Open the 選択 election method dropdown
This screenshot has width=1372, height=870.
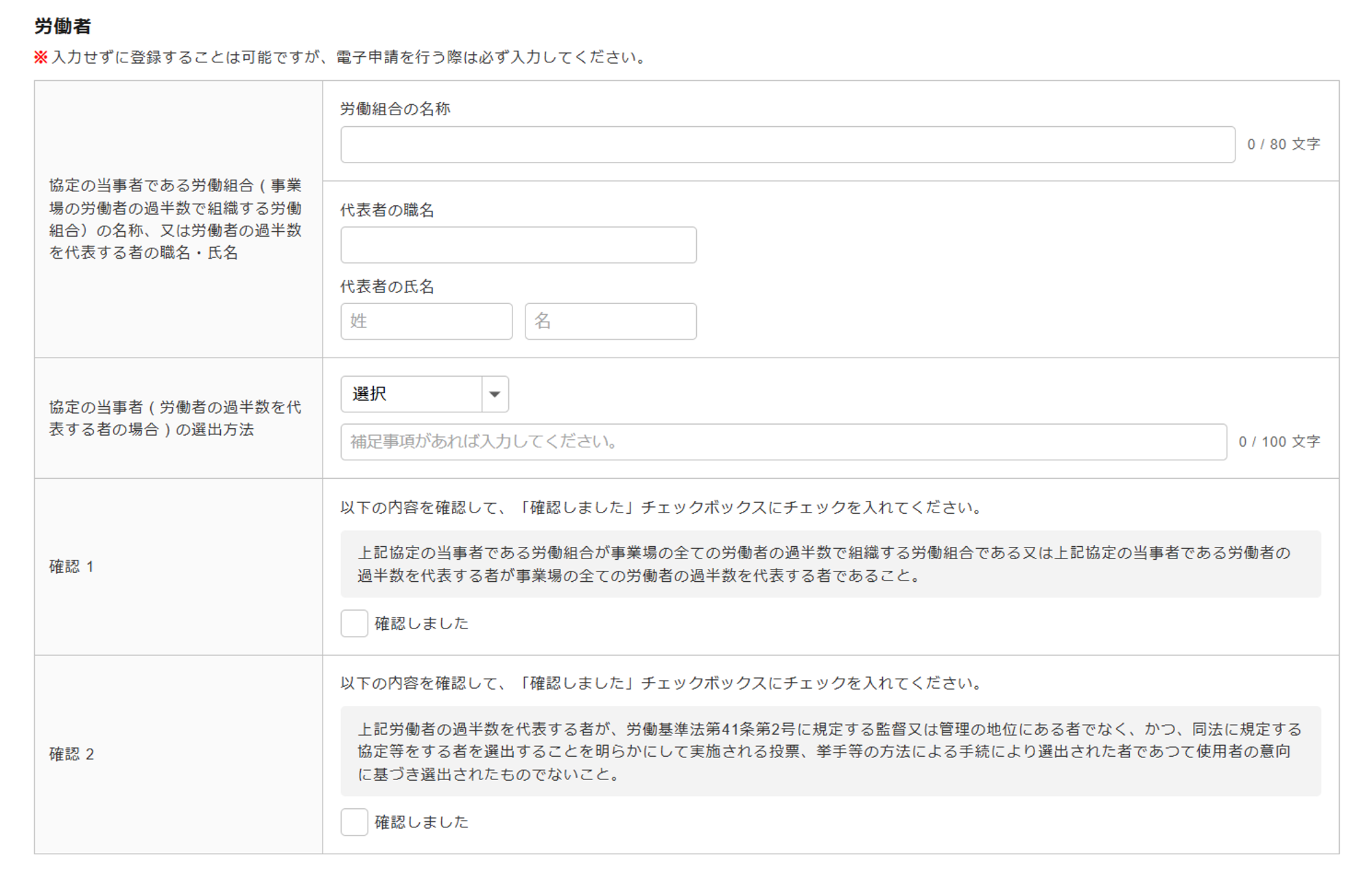(x=412, y=394)
